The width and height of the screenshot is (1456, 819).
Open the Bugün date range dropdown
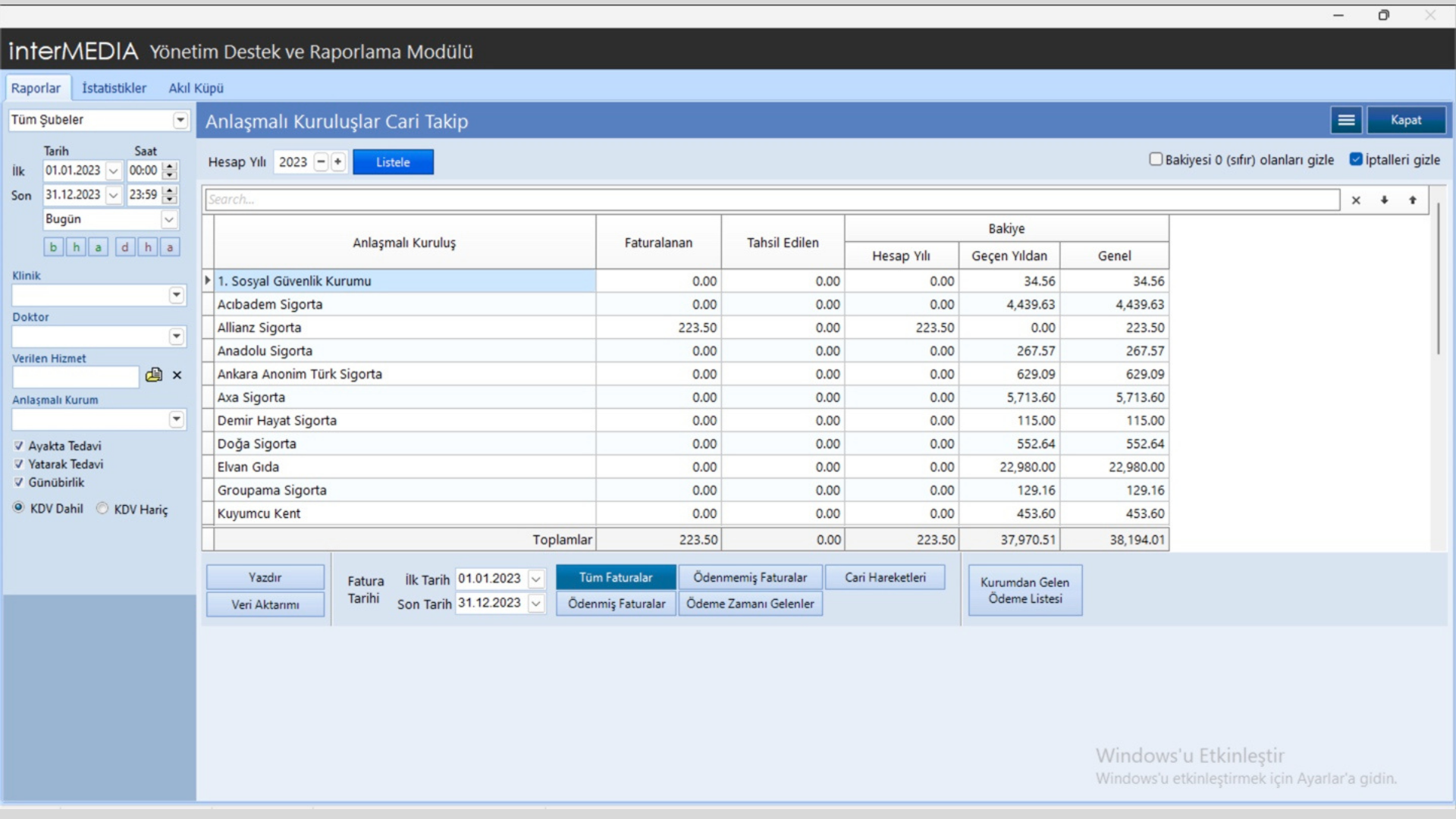coord(168,219)
